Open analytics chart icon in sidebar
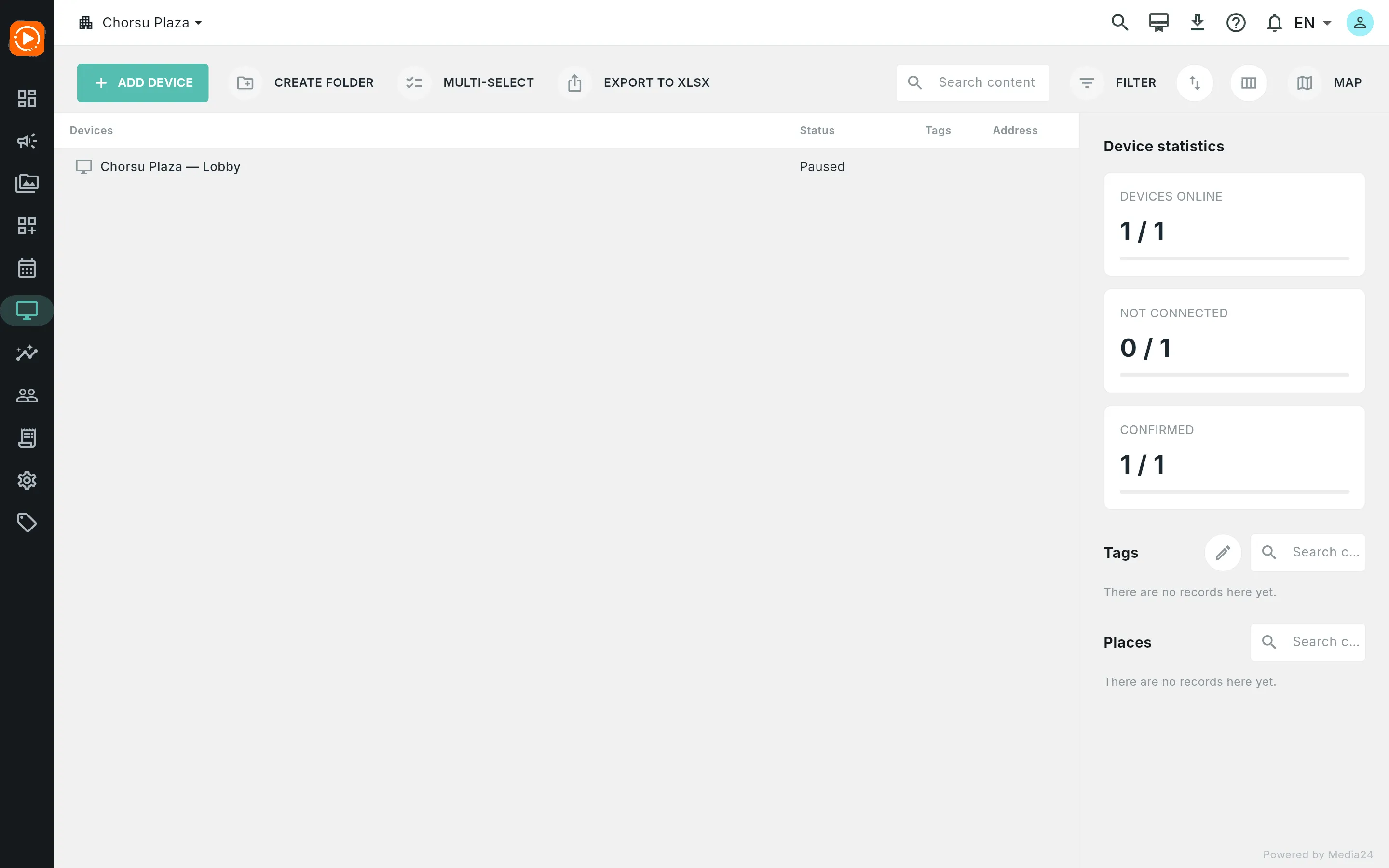The height and width of the screenshot is (868, 1389). pyautogui.click(x=27, y=353)
